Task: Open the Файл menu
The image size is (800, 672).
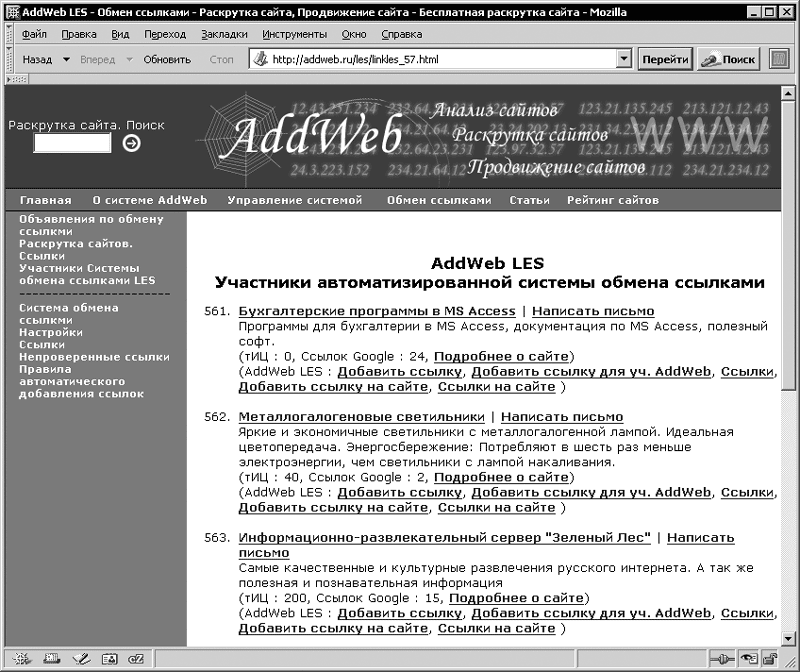Action: [34, 34]
